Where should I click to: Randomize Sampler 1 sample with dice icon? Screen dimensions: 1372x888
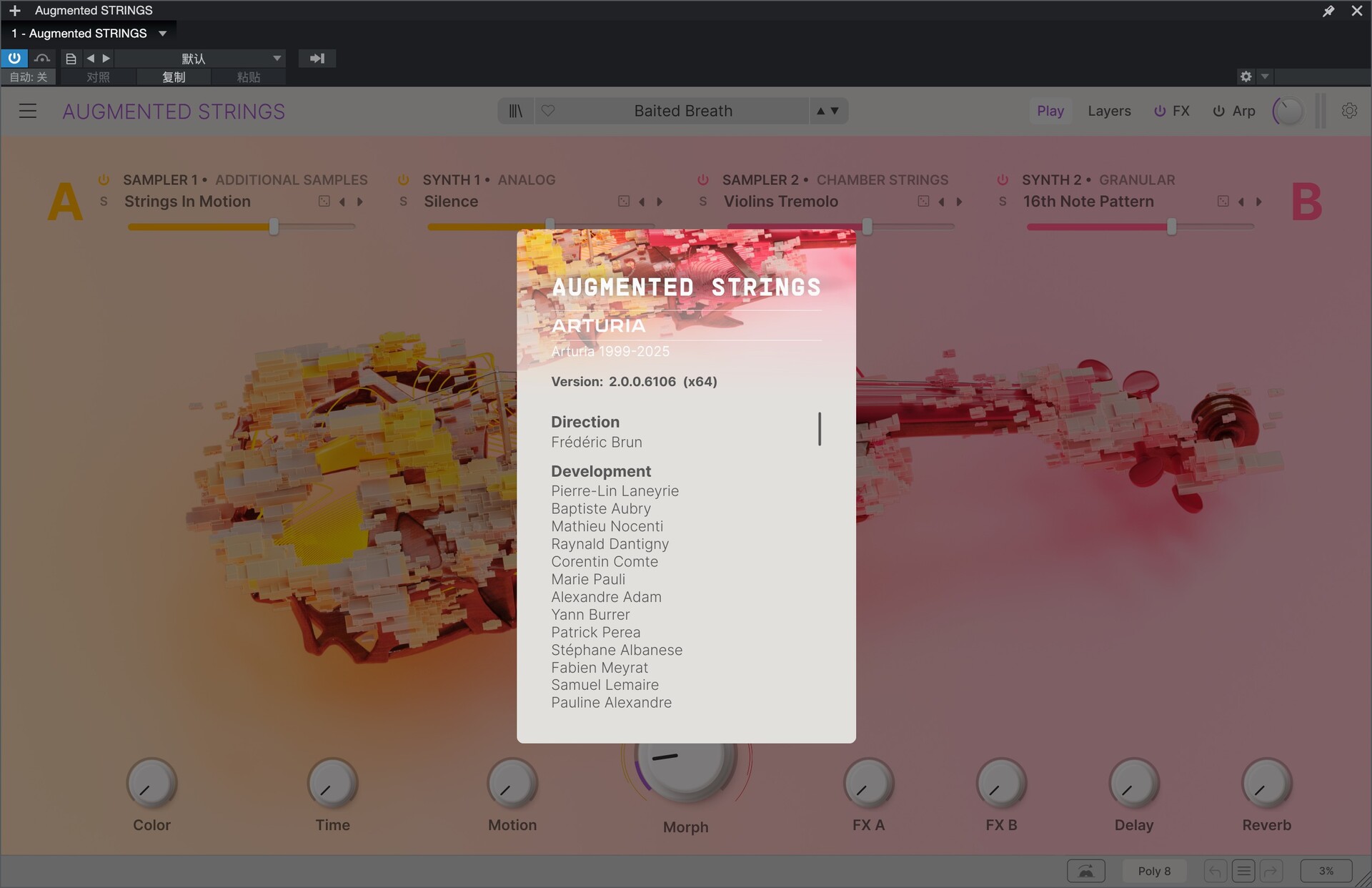[x=324, y=202]
